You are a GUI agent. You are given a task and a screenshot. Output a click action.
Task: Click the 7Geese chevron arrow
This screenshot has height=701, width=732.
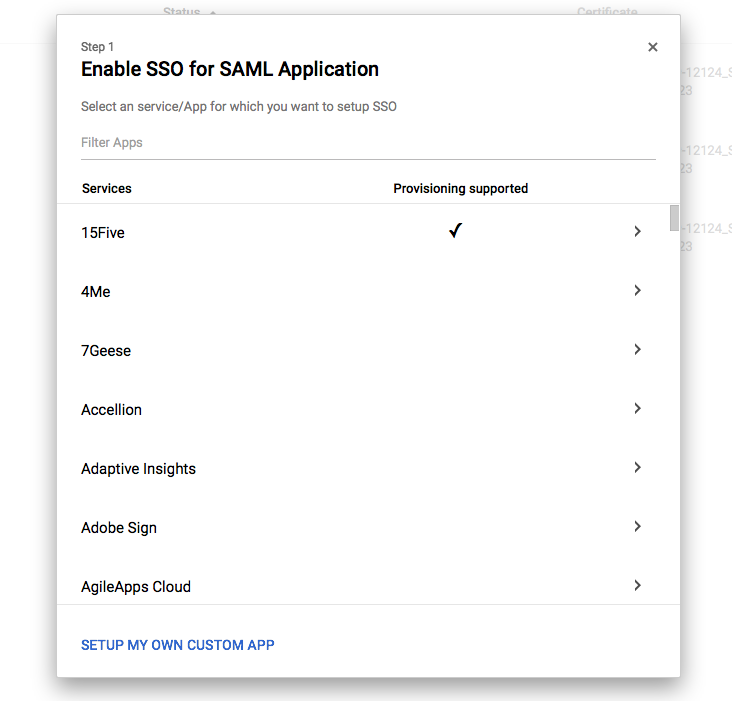[637, 350]
